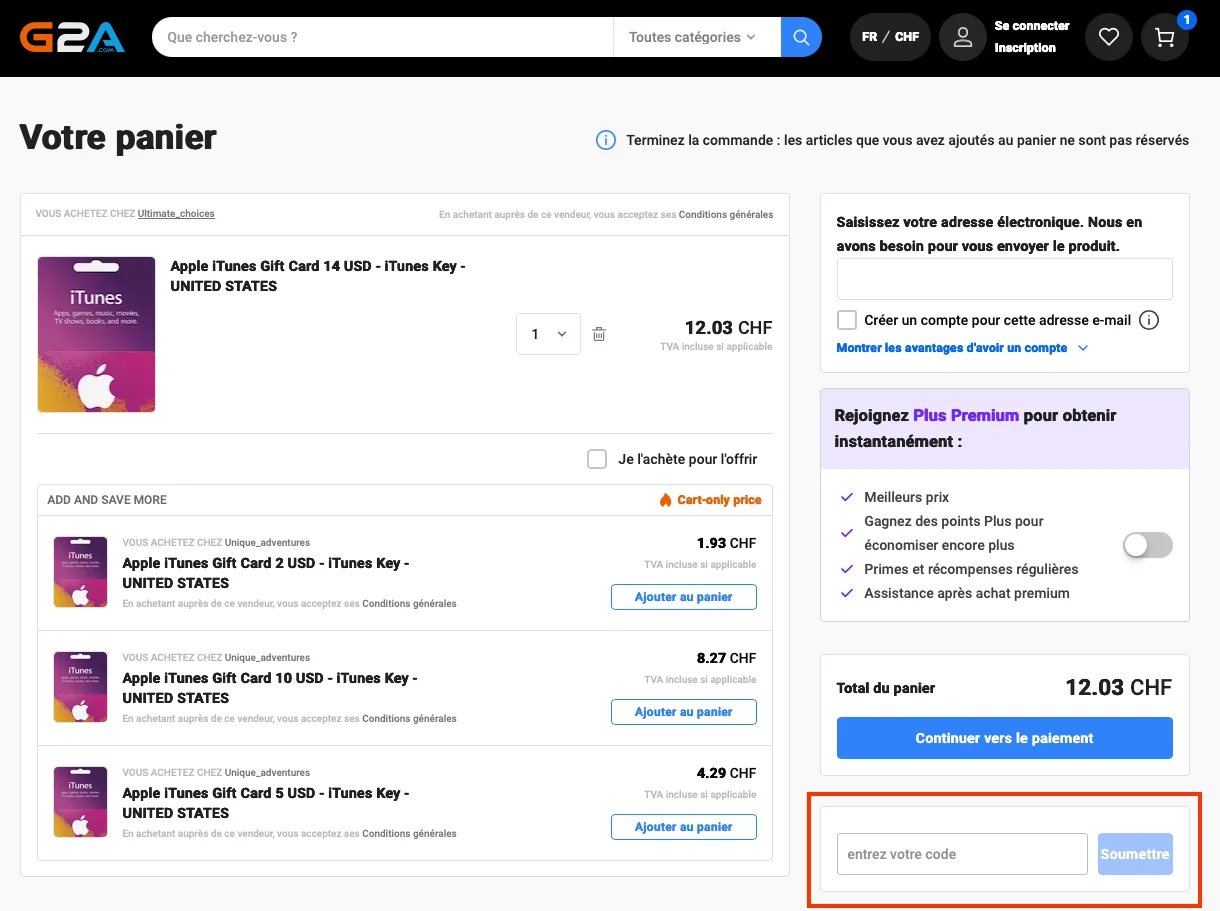The image size is (1220, 911).
Task: Check the Créer un compte checkbox
Action: [x=847, y=320]
